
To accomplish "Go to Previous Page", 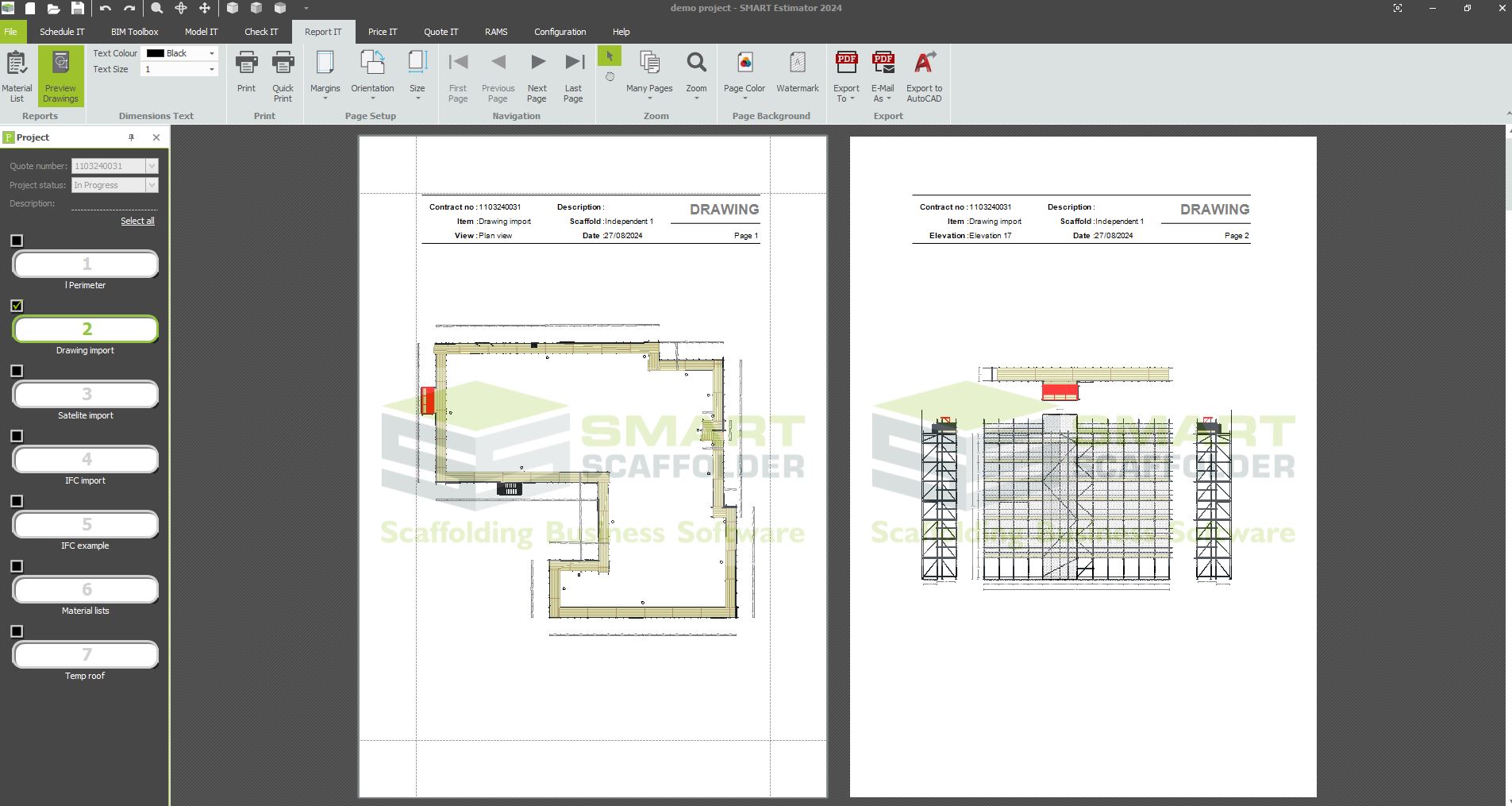I will pyautogui.click(x=498, y=76).
